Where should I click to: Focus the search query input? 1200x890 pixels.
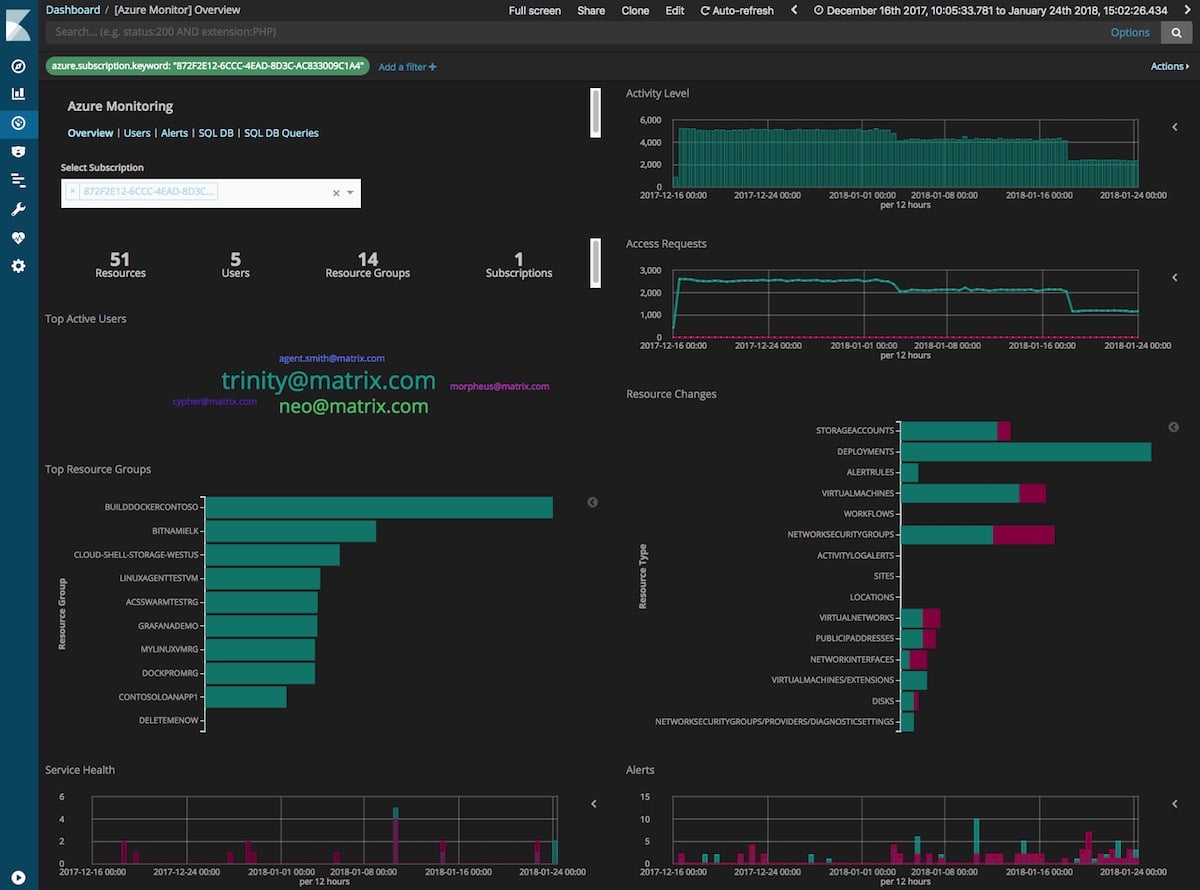pos(575,32)
